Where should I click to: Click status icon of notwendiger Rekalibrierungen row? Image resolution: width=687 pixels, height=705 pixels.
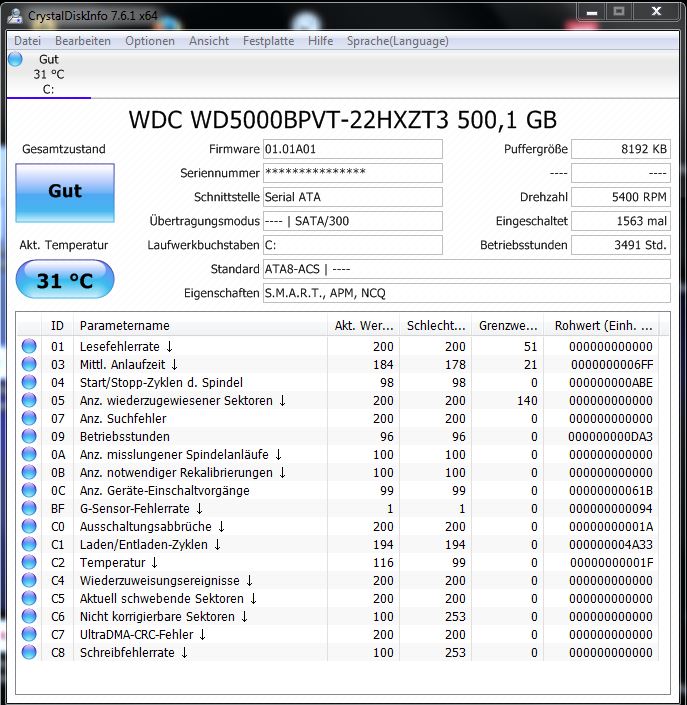click(x=29, y=472)
